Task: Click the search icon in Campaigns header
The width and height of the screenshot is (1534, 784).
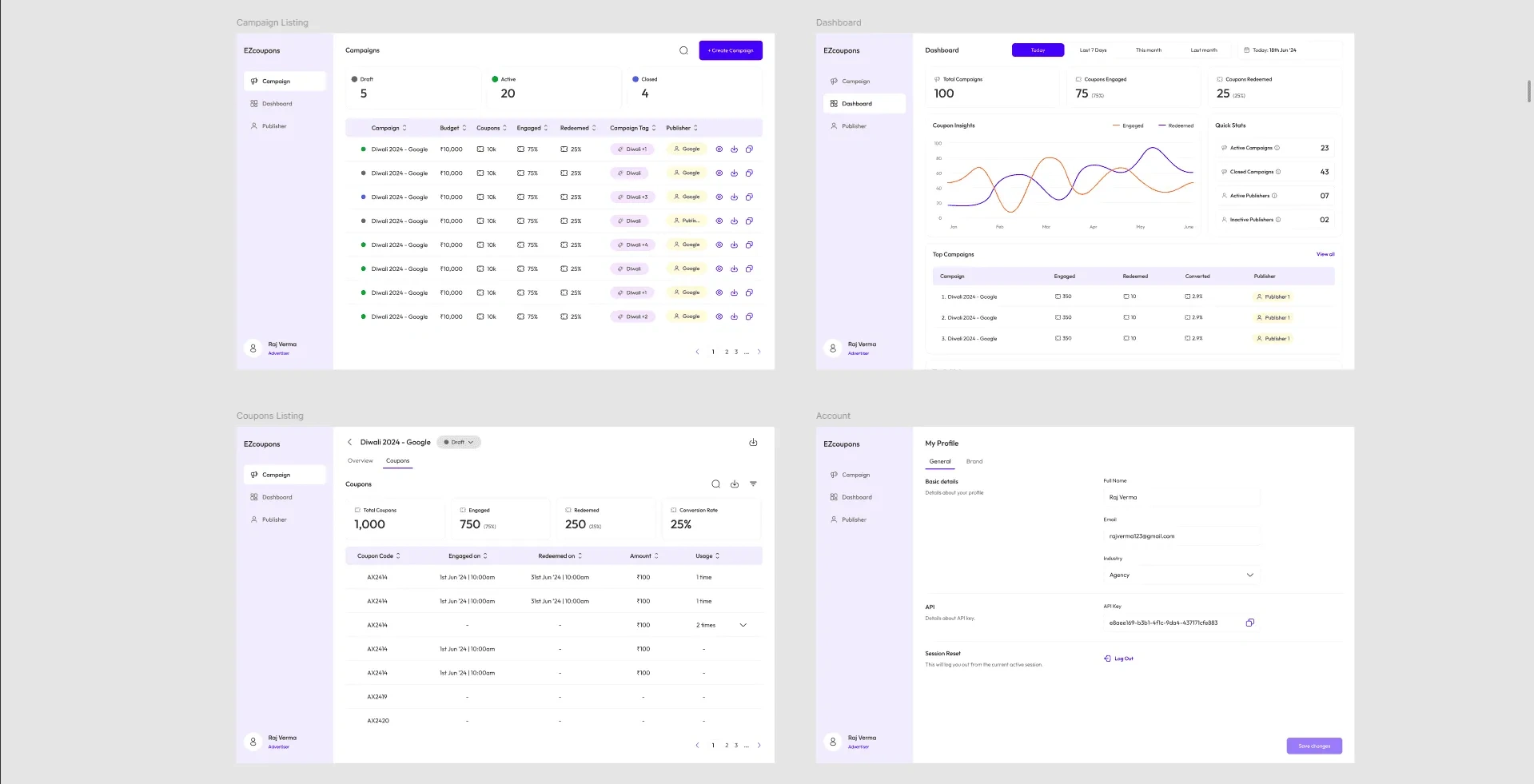Action: (x=683, y=50)
